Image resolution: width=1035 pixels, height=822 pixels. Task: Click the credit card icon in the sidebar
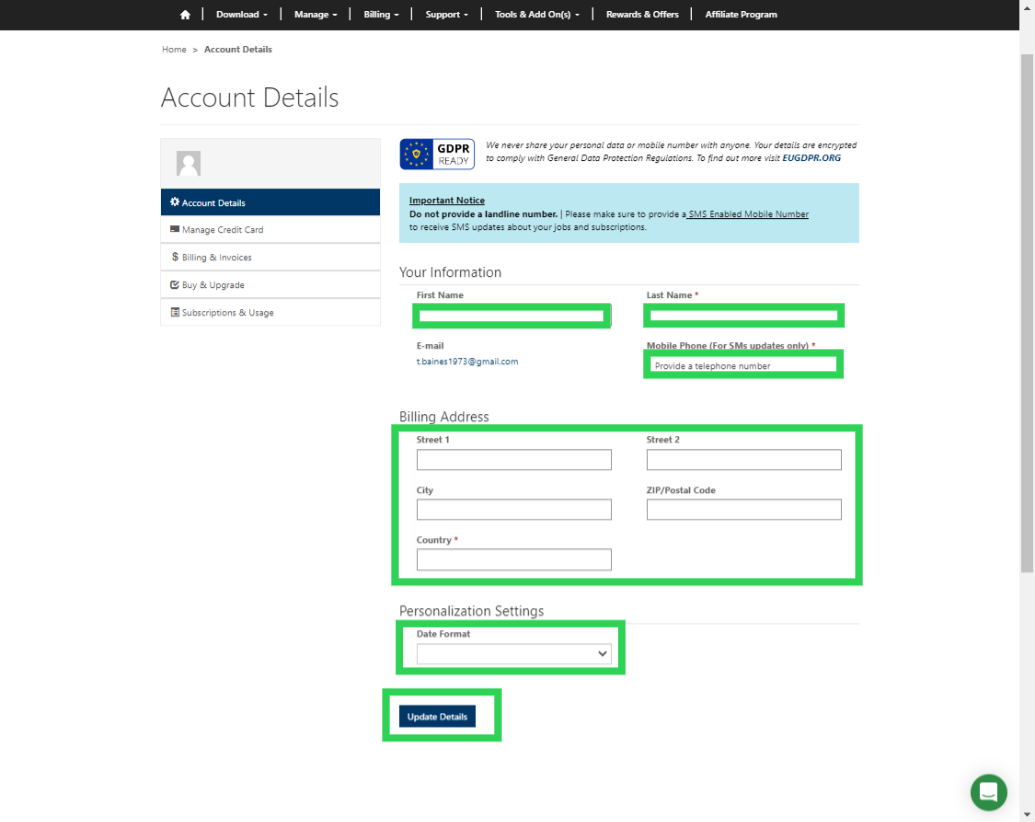point(175,229)
